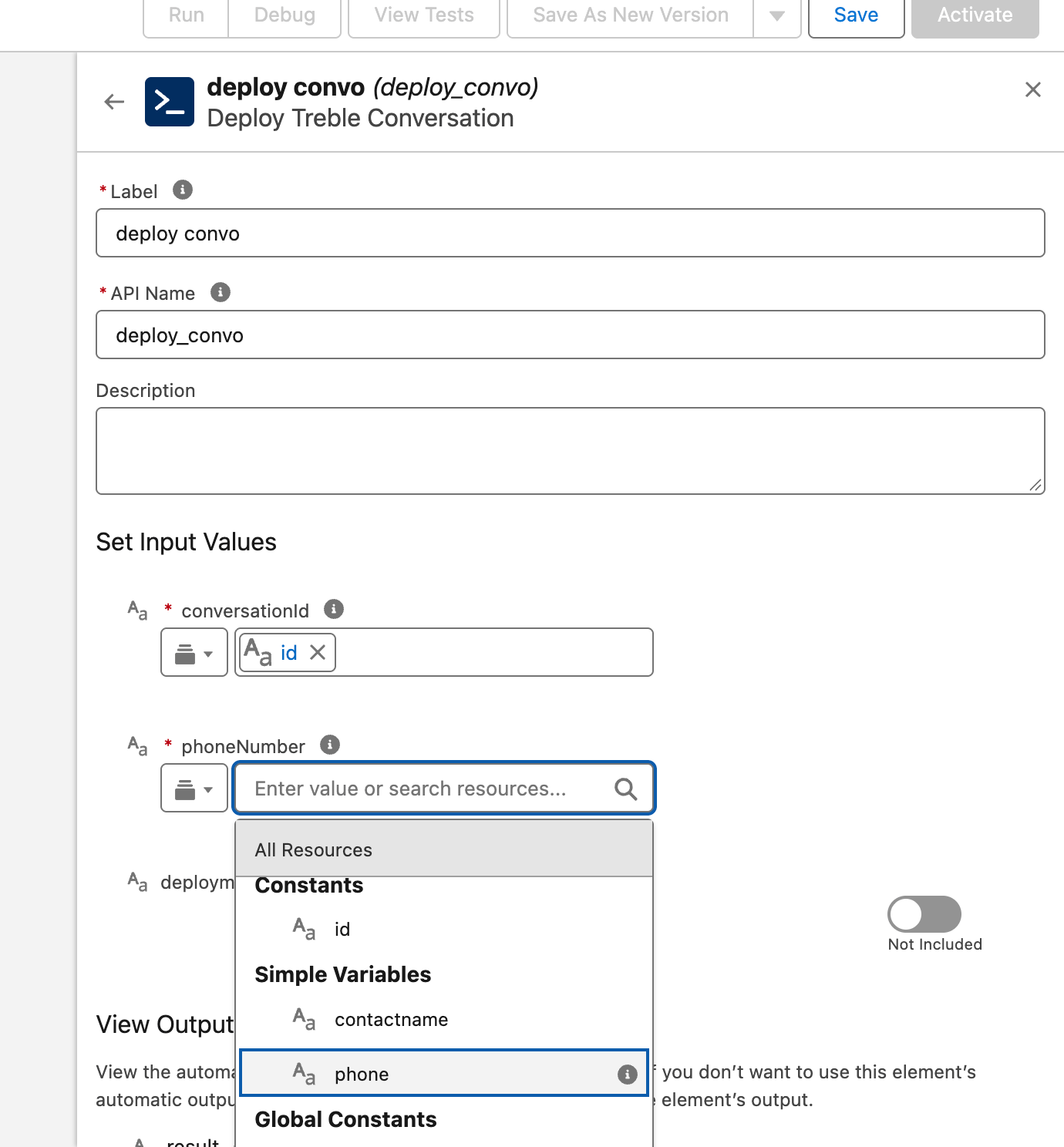Image resolution: width=1064 pixels, height=1147 pixels.
Task: Choose the id constant from resources
Action: 444,929
